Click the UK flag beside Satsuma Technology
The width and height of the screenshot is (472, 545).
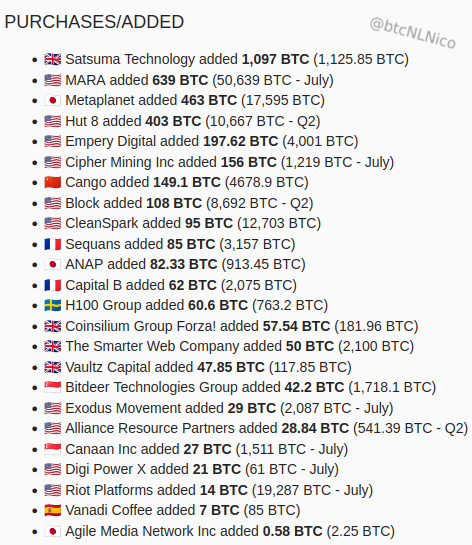(x=53, y=59)
